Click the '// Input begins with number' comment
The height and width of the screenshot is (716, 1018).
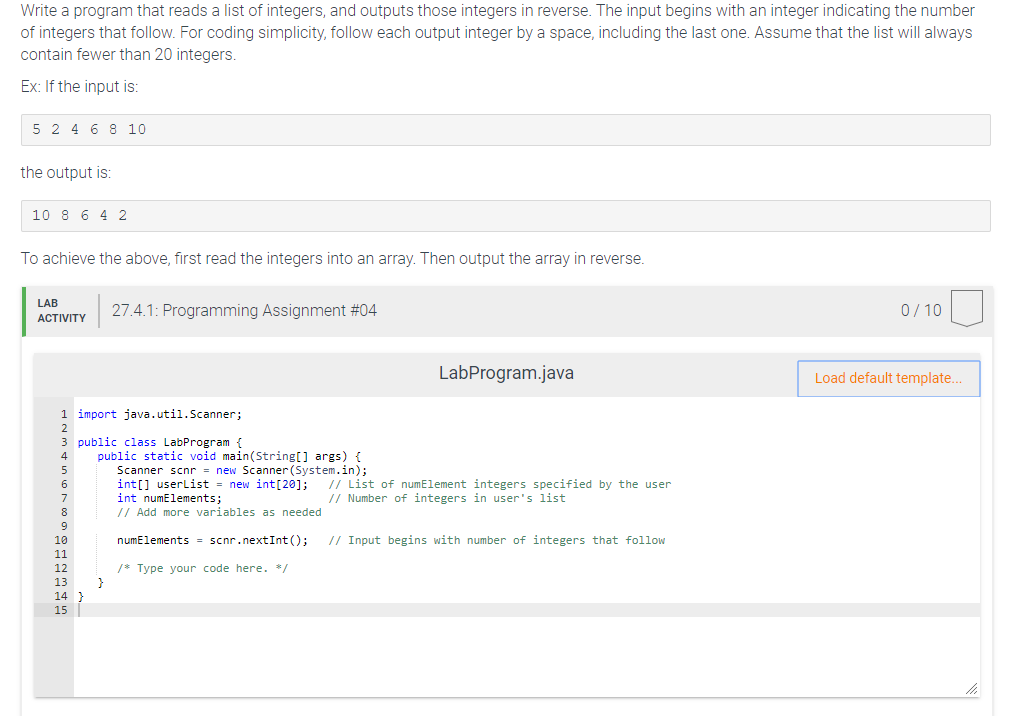pyautogui.click(x=497, y=540)
